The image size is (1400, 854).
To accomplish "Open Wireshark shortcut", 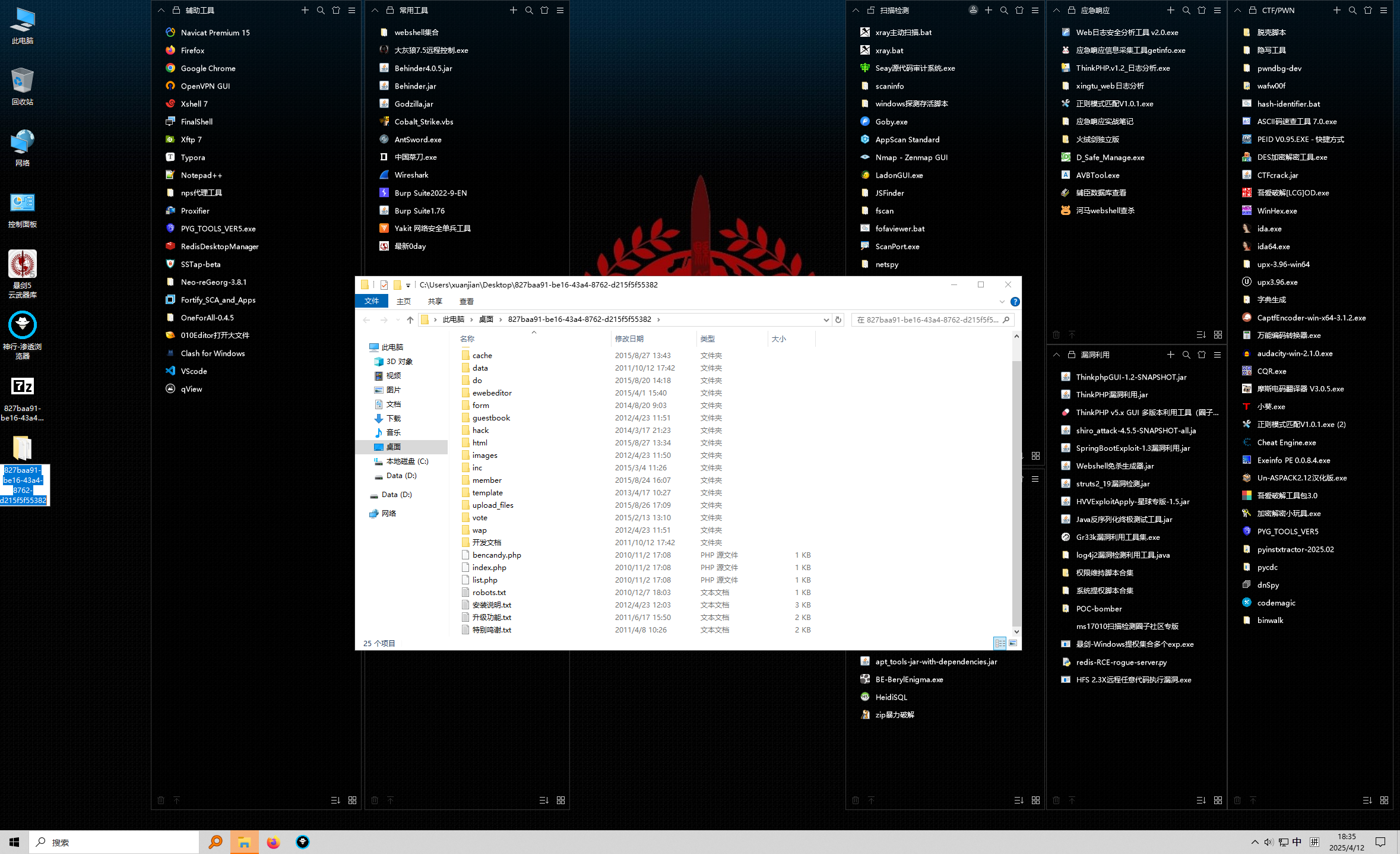I will pyautogui.click(x=404, y=175).
